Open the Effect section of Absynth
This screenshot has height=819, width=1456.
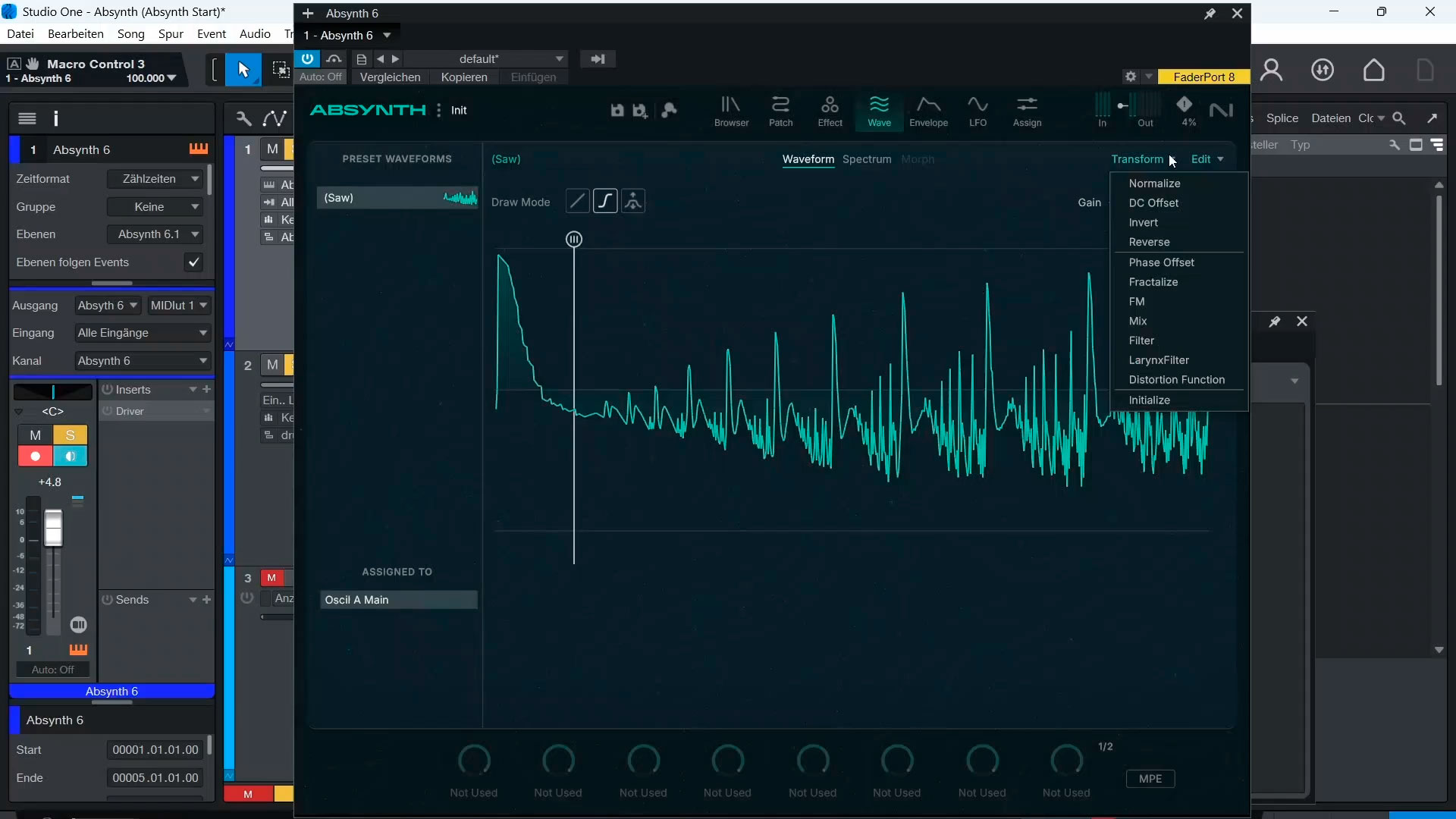point(830,111)
